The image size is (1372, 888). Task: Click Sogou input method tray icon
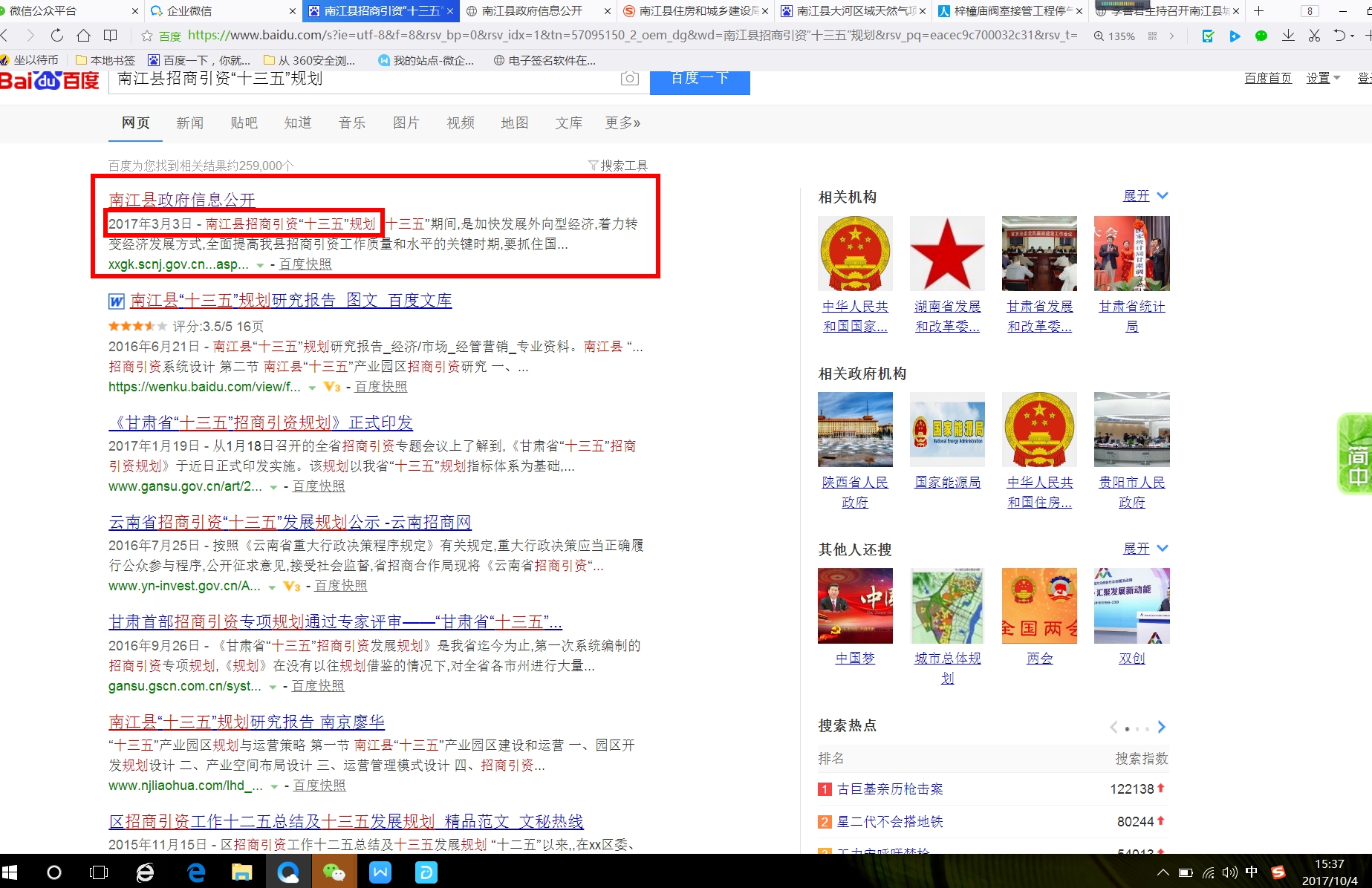click(x=1278, y=872)
